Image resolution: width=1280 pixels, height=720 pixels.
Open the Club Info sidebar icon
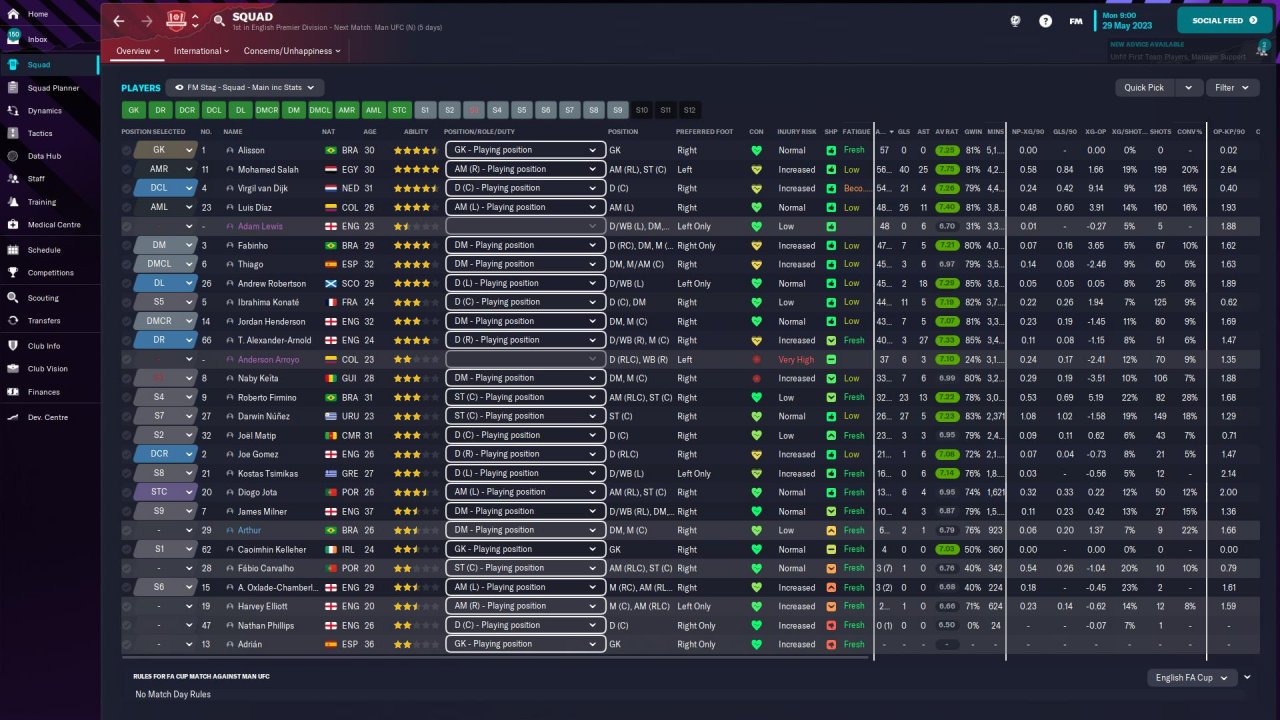pos(14,346)
